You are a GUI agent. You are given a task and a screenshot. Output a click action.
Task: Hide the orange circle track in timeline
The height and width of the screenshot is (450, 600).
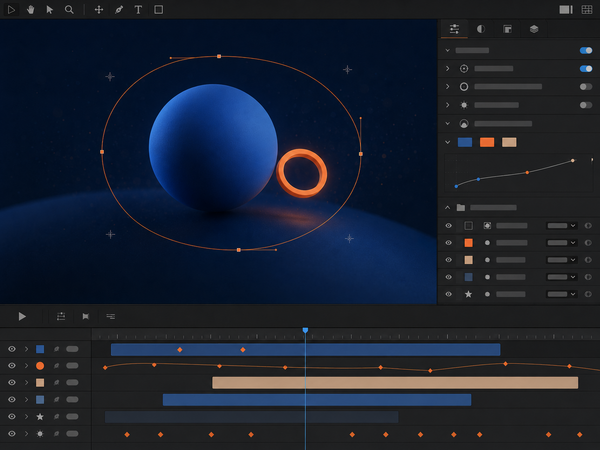tap(12, 365)
